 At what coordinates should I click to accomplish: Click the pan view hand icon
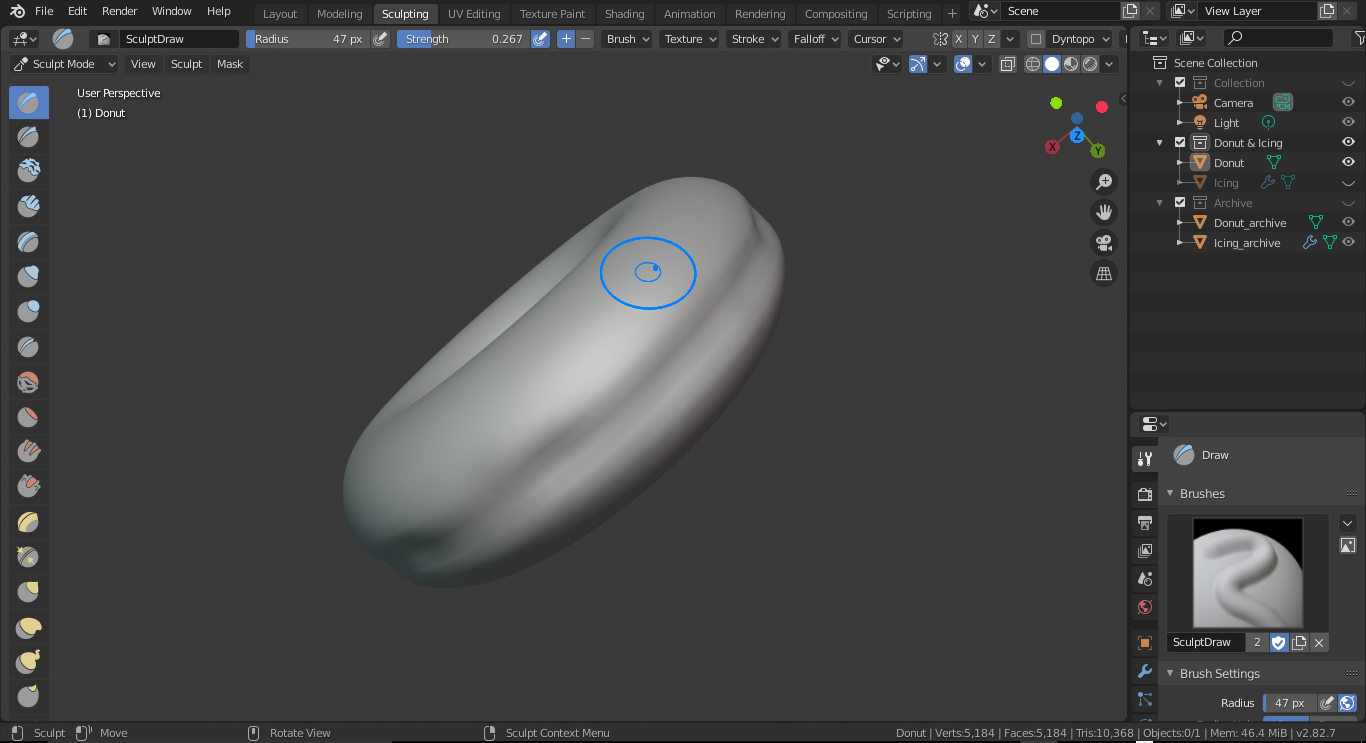tap(1104, 212)
